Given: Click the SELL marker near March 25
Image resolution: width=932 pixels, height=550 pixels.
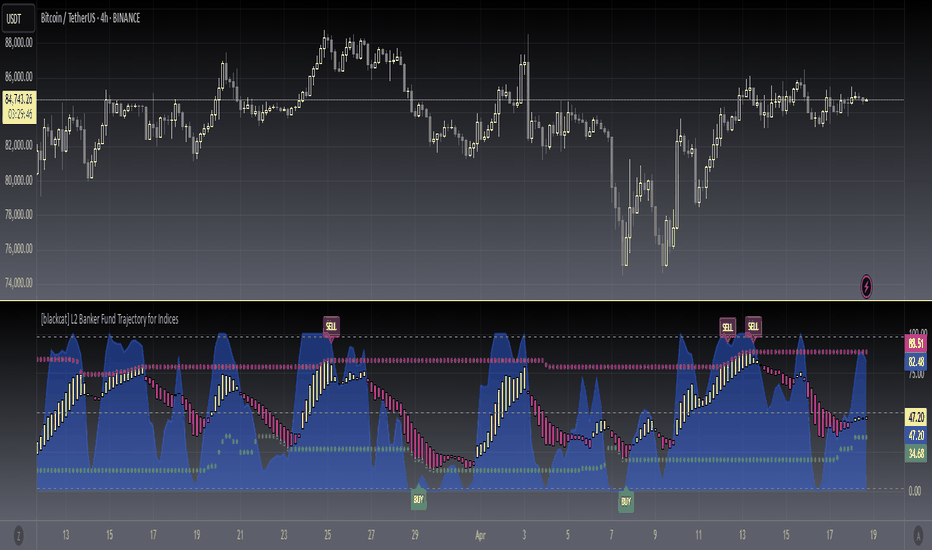Looking at the screenshot, I should 331,326.
